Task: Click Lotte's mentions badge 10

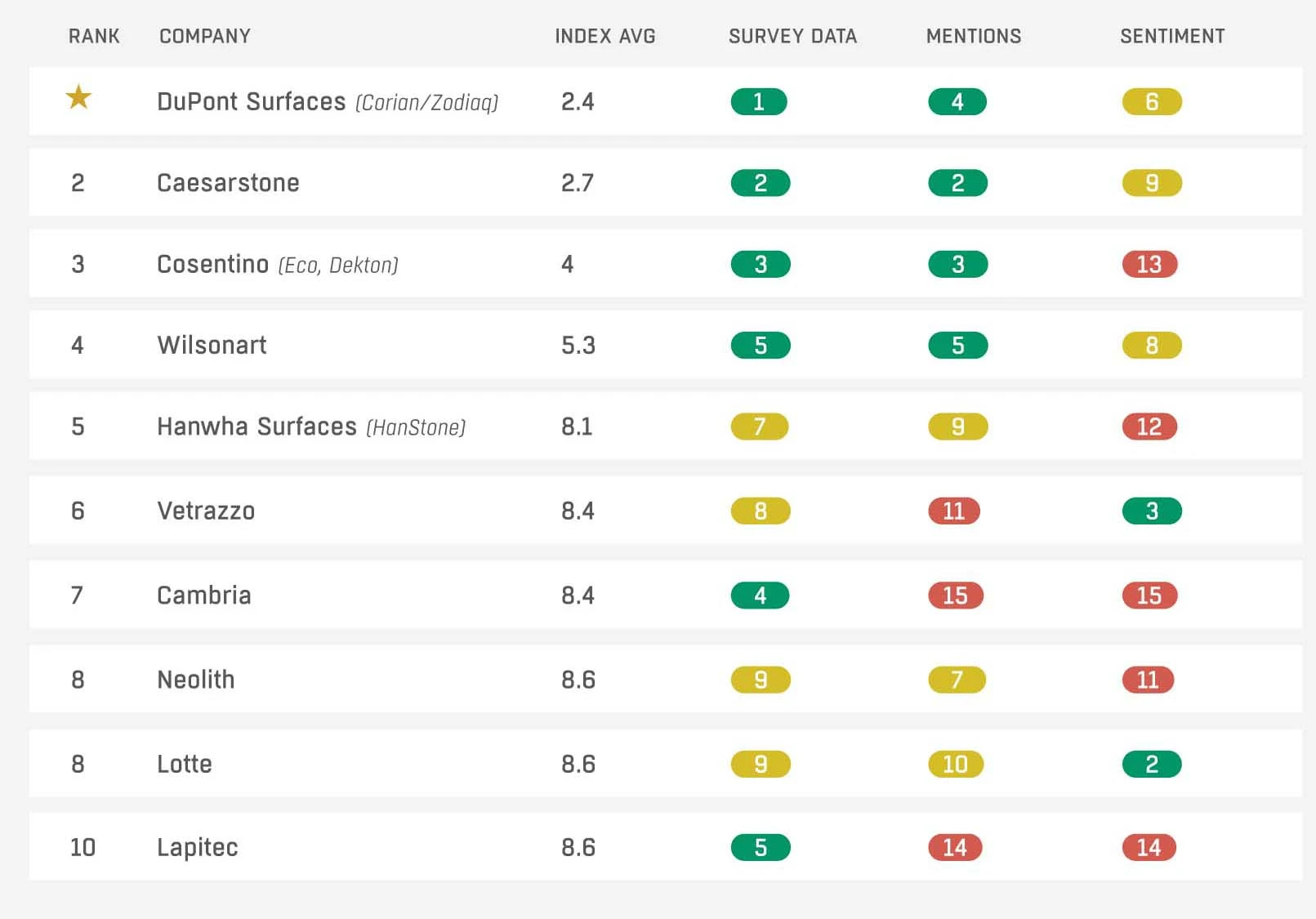Action: coord(956,764)
